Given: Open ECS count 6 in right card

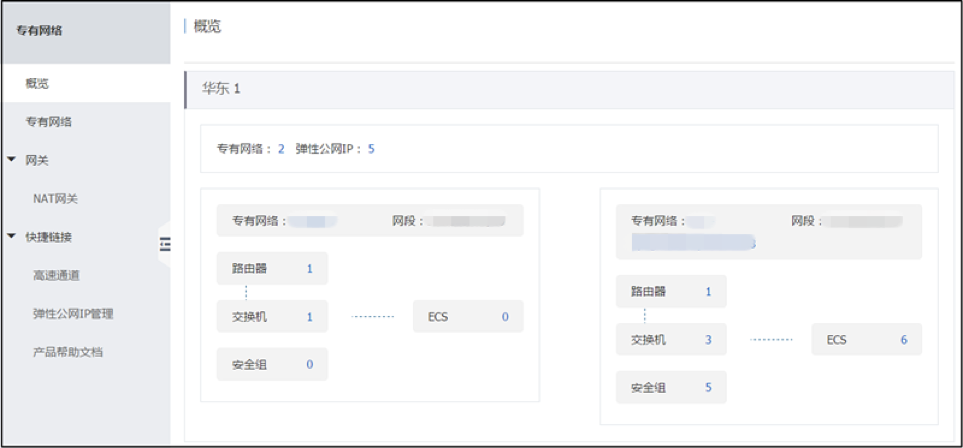Looking at the screenshot, I should point(903,340).
